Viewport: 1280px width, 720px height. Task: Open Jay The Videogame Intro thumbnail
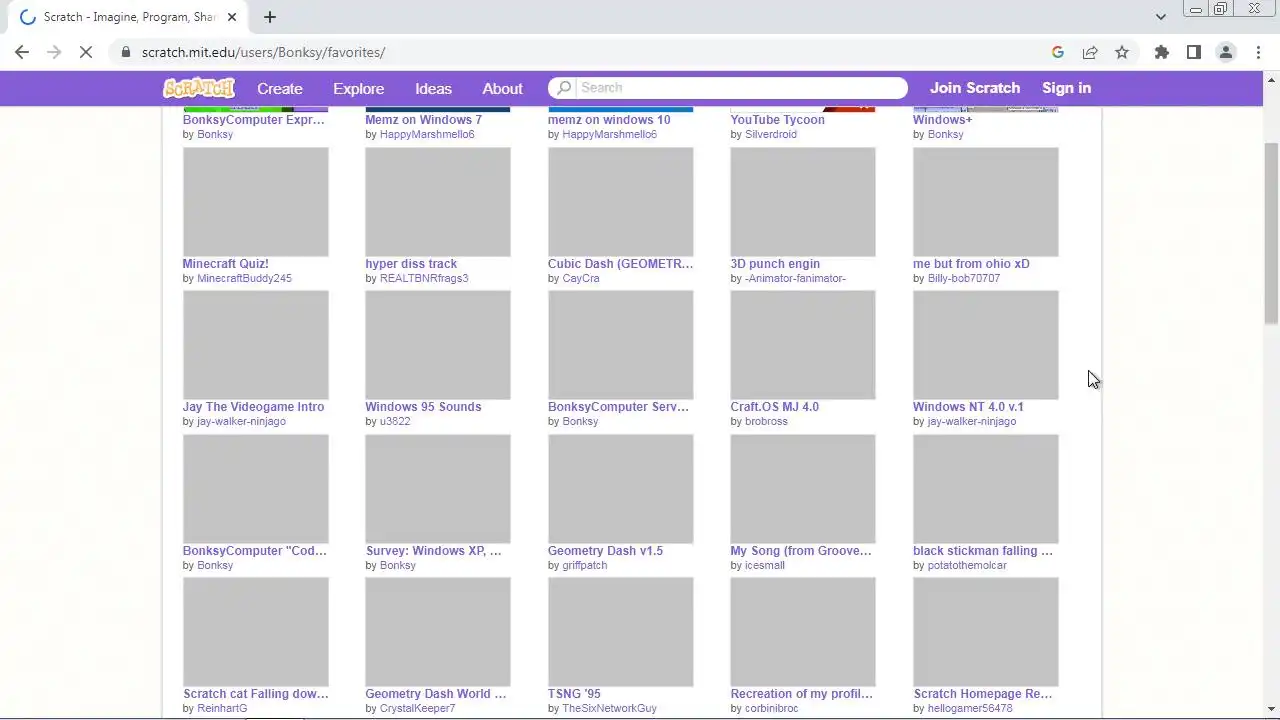(255, 345)
